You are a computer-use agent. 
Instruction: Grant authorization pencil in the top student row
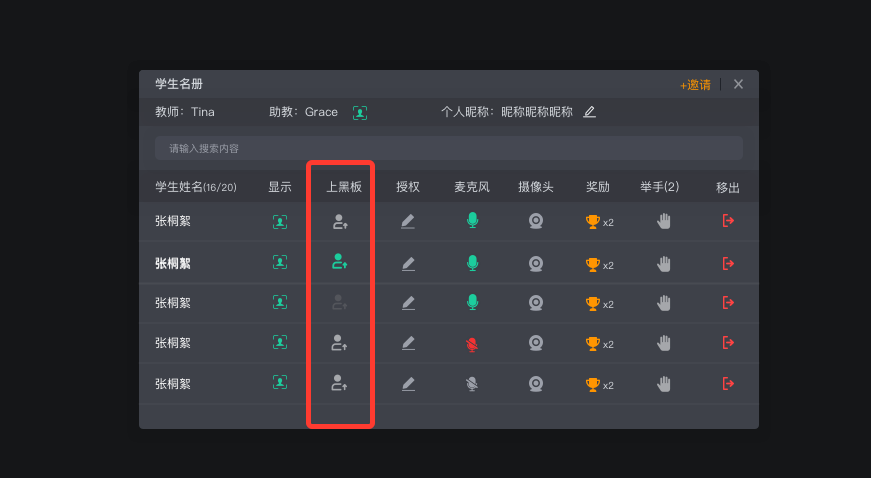click(x=408, y=222)
